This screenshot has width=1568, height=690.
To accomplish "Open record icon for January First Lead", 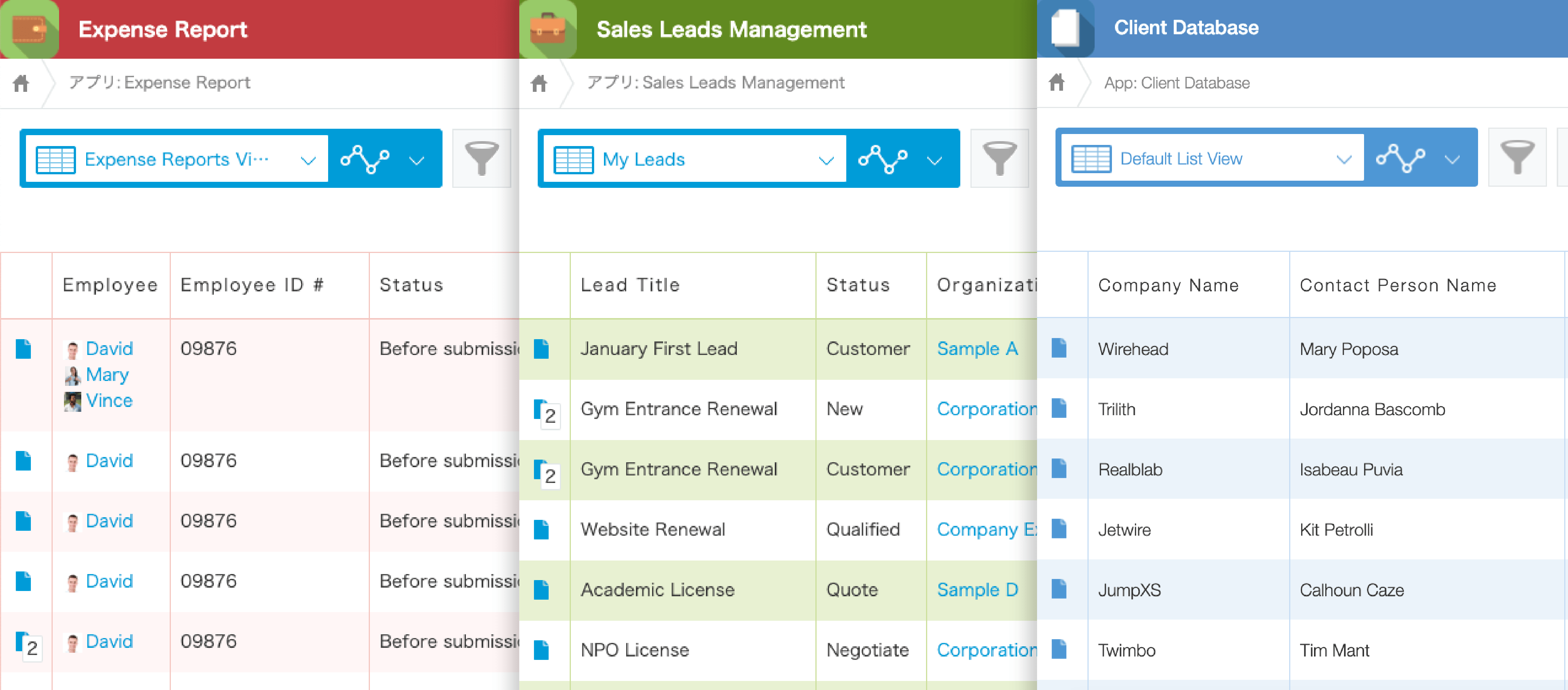I will (x=541, y=348).
